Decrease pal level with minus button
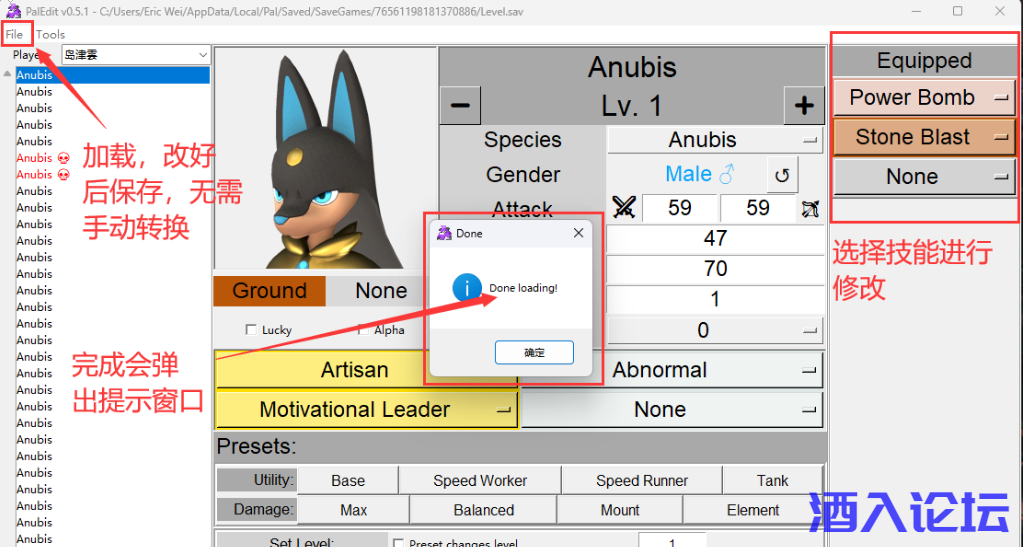 460,105
